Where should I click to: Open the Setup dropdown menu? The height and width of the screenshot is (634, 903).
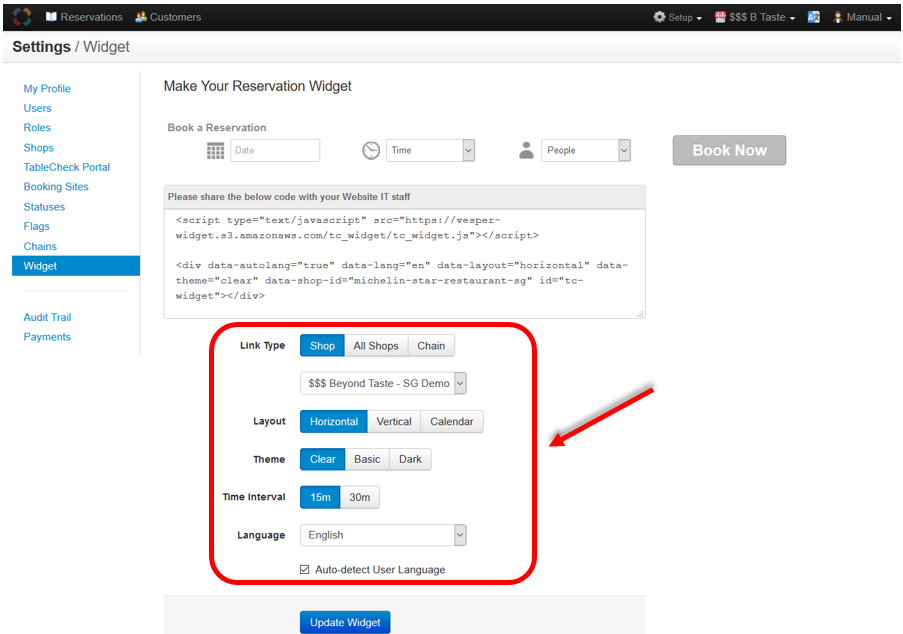pyautogui.click(x=678, y=17)
